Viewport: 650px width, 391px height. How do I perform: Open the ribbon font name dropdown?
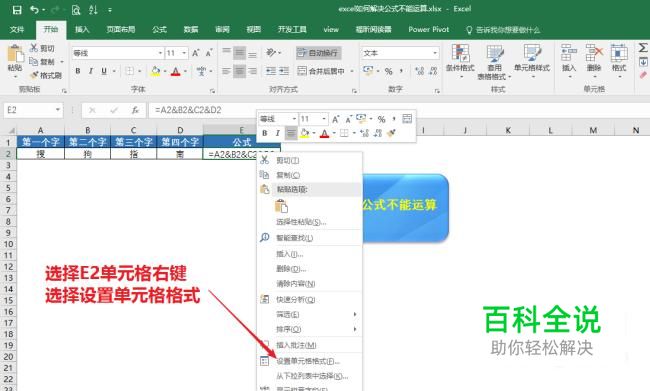(x=160, y=53)
